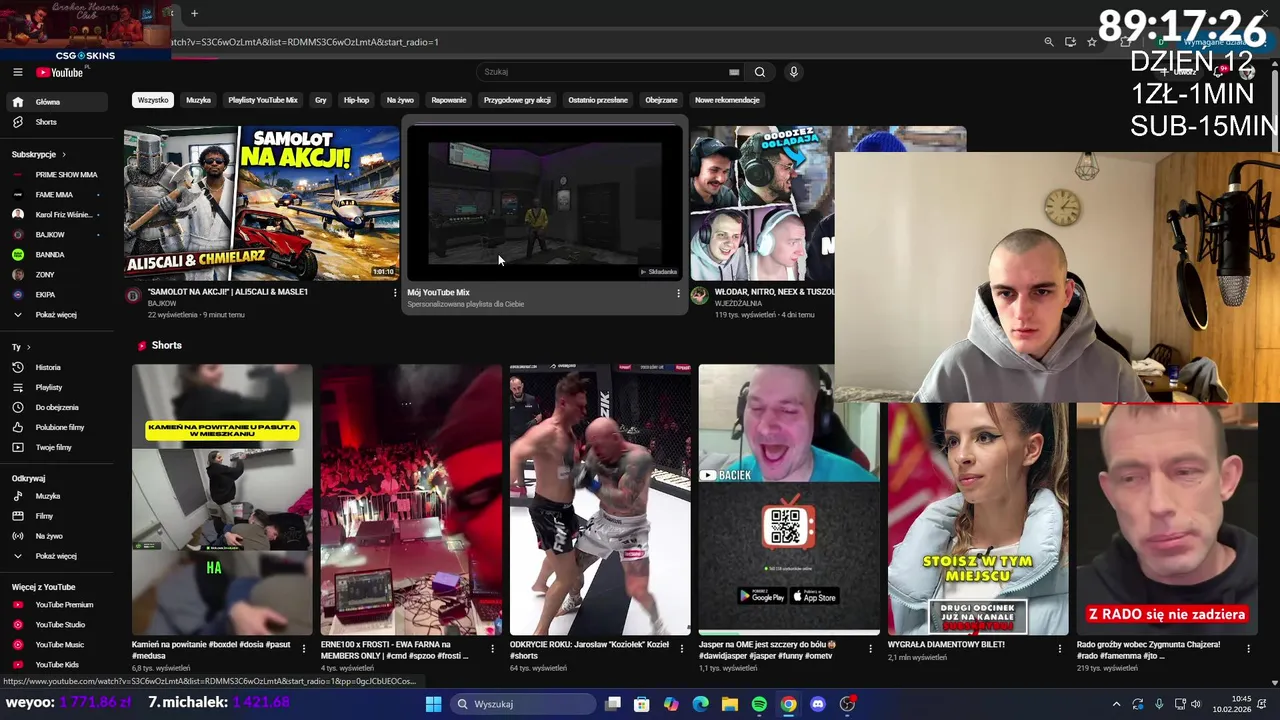This screenshot has width=1280, height=720.
Task: Select Przygodowe gry akcji chip
Action: point(517,100)
